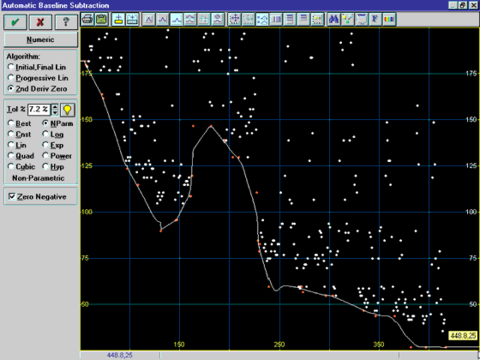Click inside the Tol % value field
This screenshot has height=360, width=480.
point(39,109)
